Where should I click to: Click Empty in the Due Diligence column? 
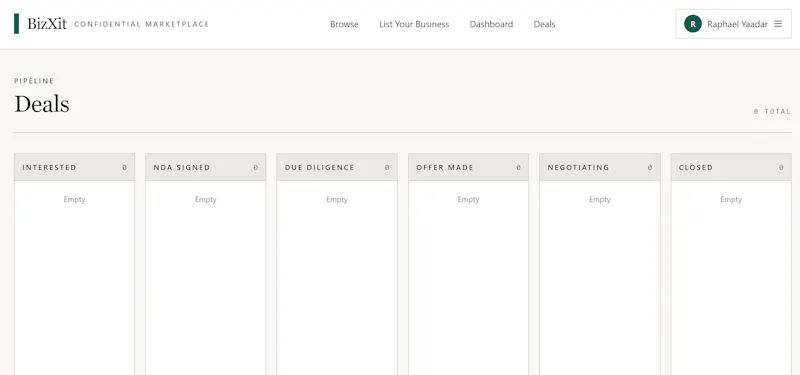337,199
